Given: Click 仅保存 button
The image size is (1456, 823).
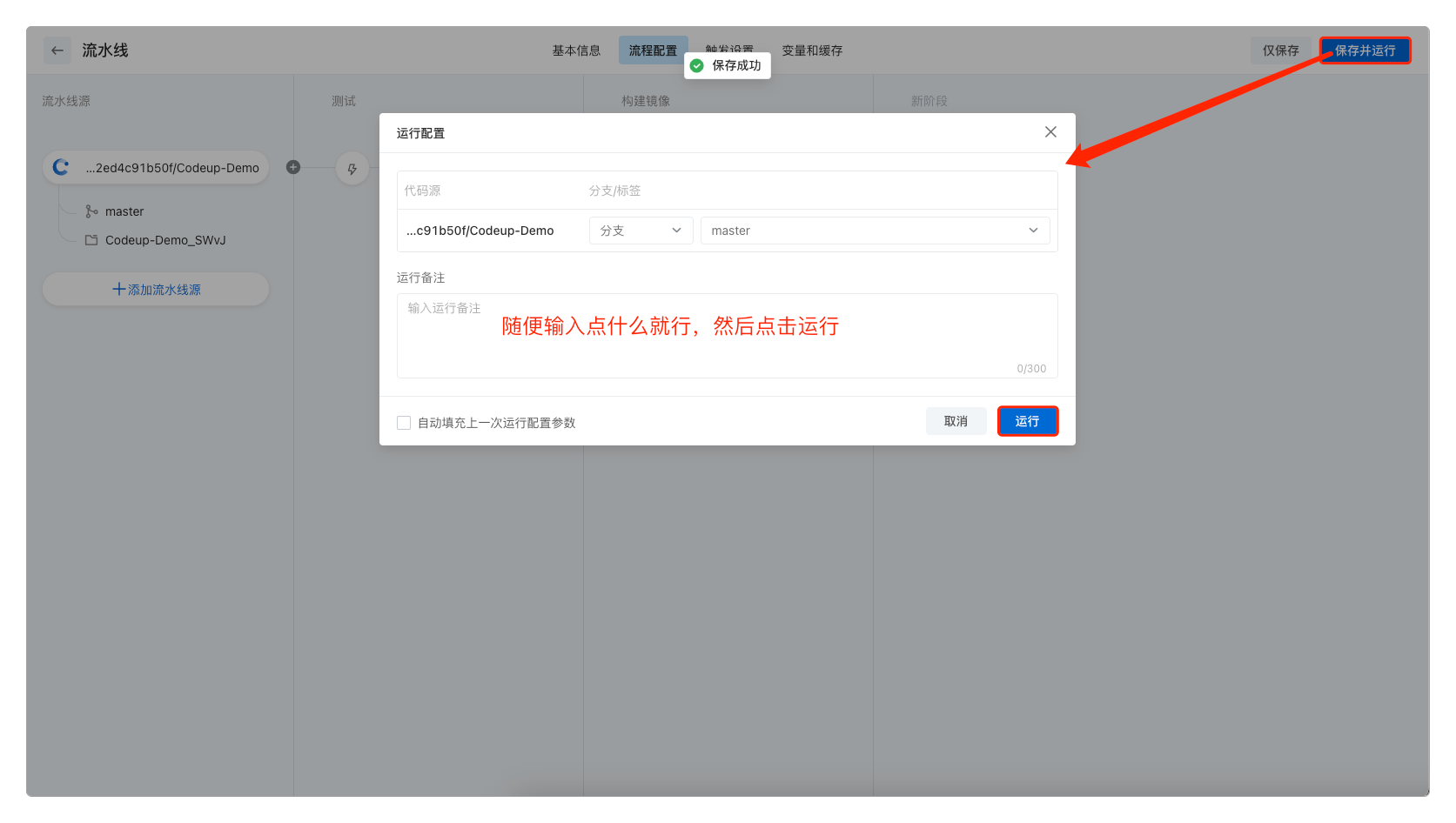Looking at the screenshot, I should coord(1280,50).
